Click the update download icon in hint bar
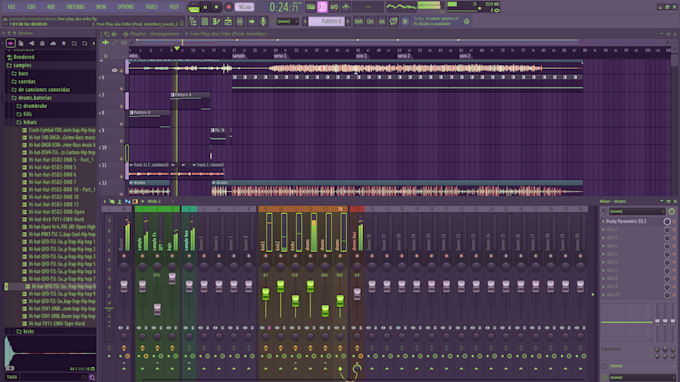The width and height of the screenshot is (680, 382). pyautogui.click(x=467, y=21)
